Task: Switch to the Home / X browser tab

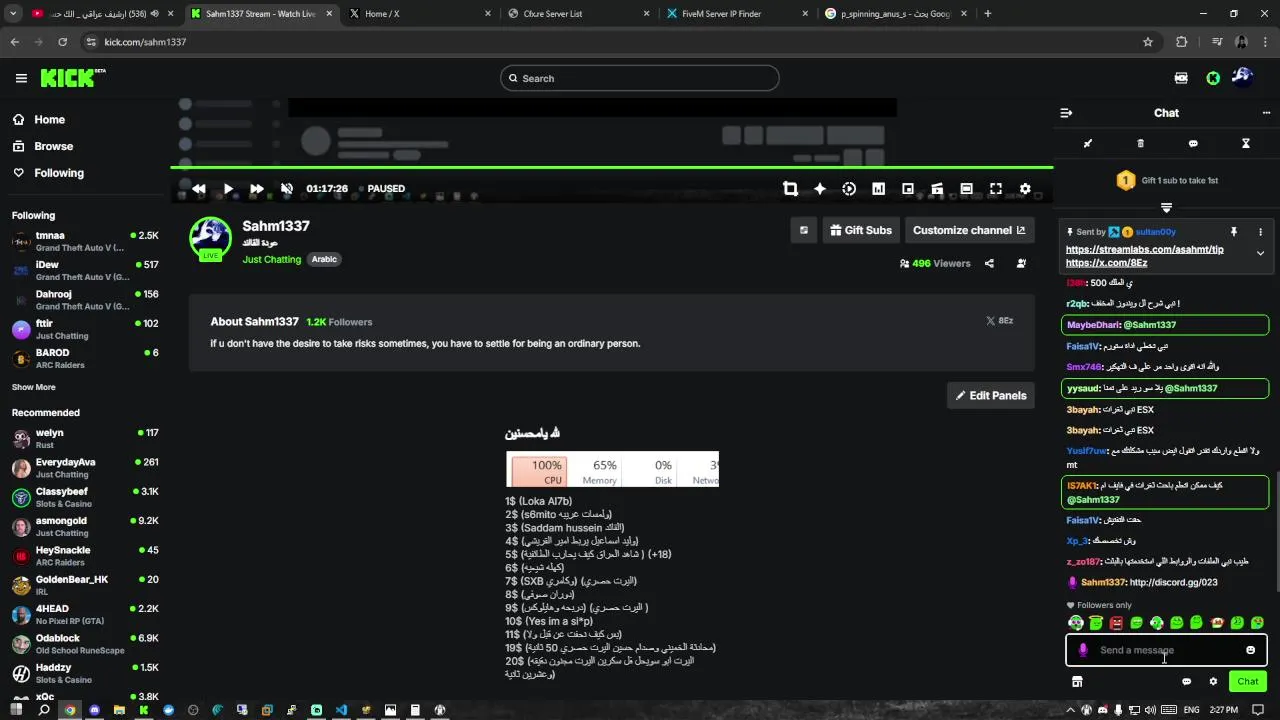Action: click(419, 14)
